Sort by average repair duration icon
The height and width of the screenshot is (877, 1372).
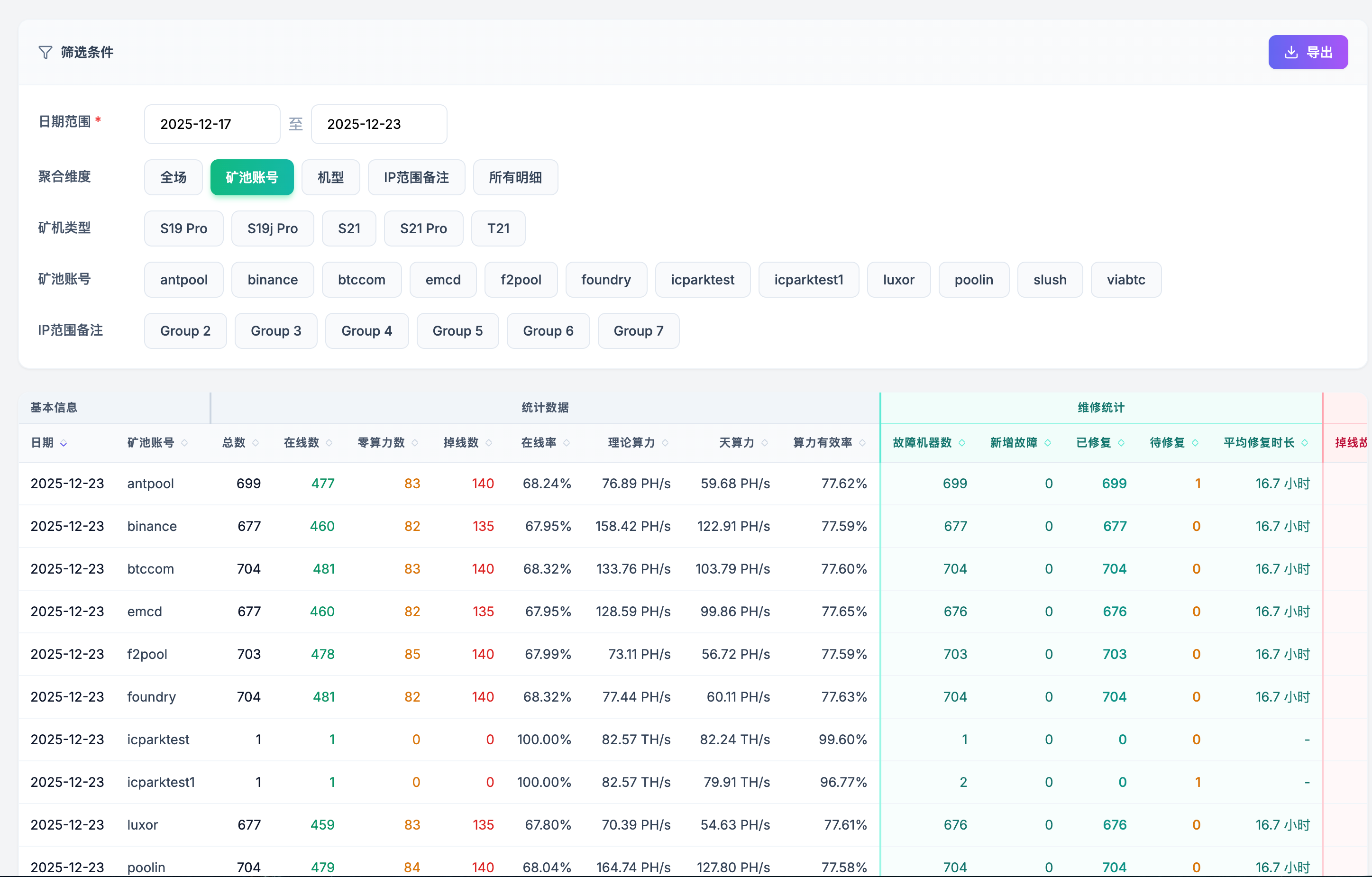coord(1305,443)
